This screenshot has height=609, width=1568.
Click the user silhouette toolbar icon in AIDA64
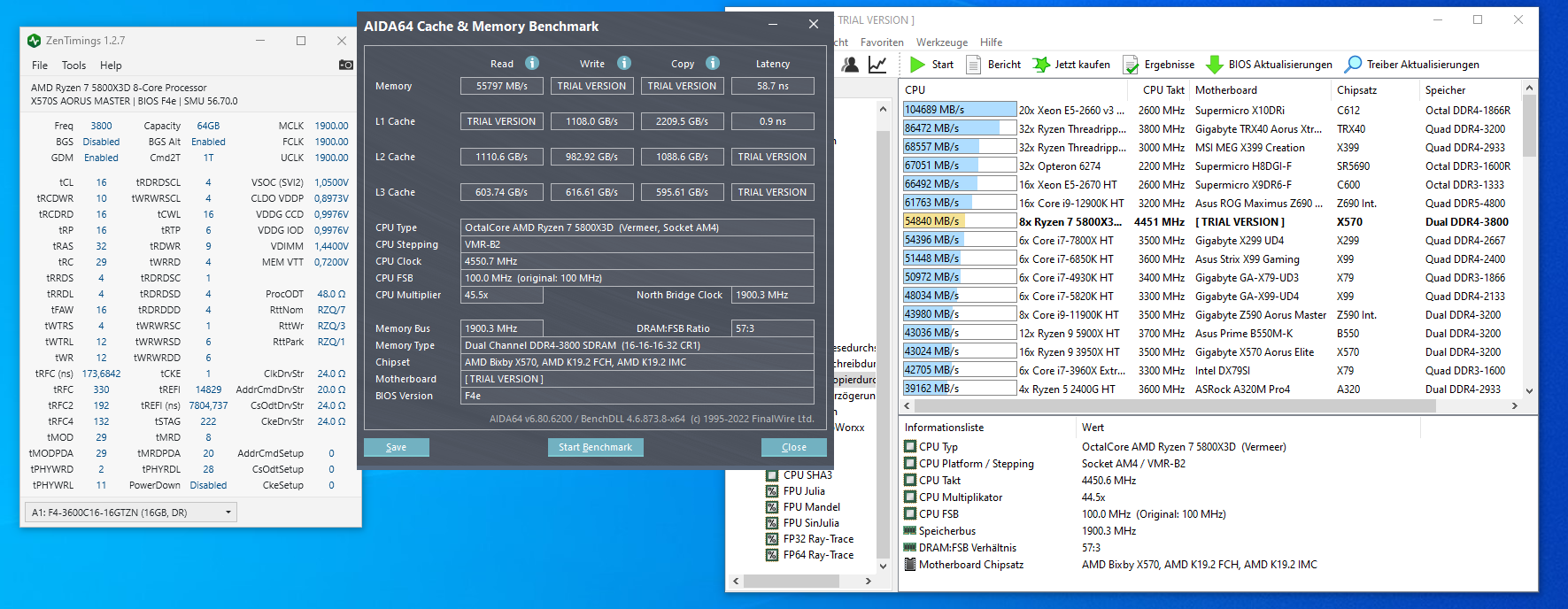tap(850, 65)
